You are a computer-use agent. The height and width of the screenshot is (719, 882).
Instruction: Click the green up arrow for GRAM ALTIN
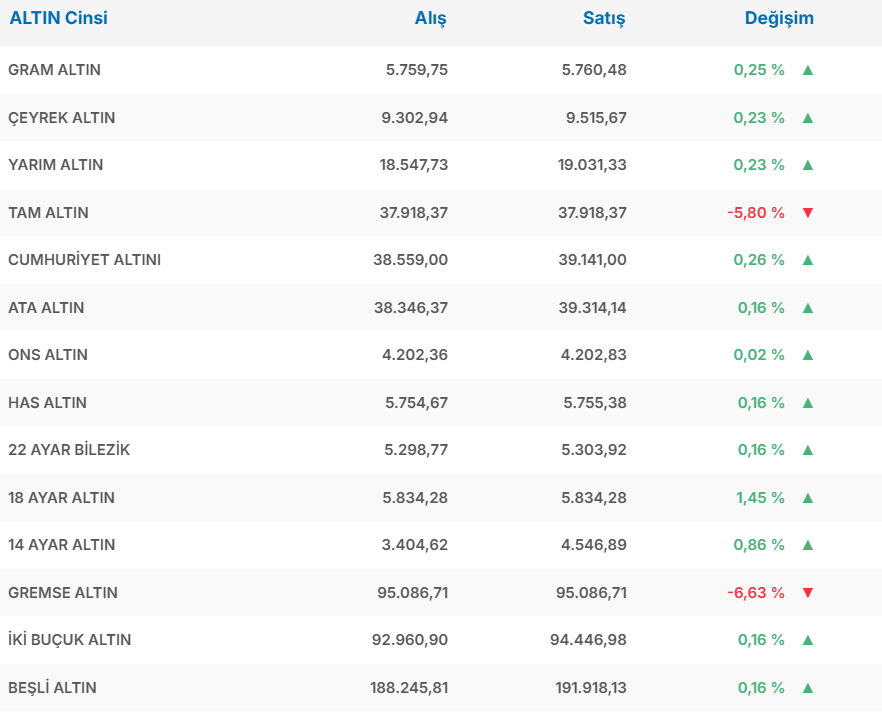coord(808,70)
